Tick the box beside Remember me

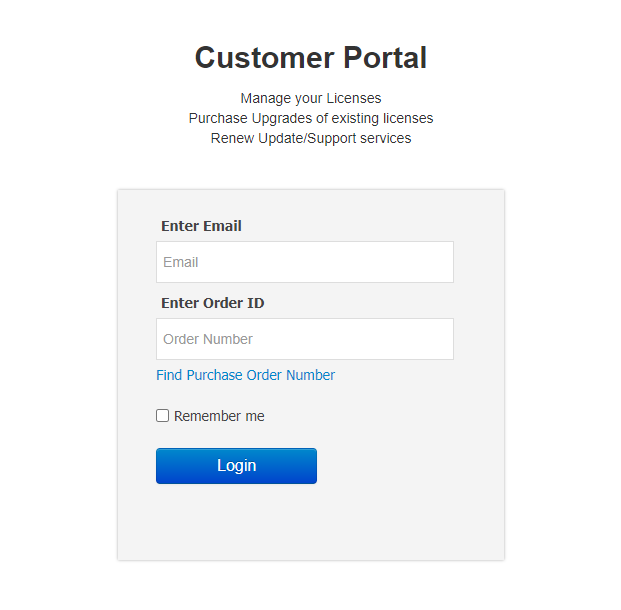pos(163,416)
